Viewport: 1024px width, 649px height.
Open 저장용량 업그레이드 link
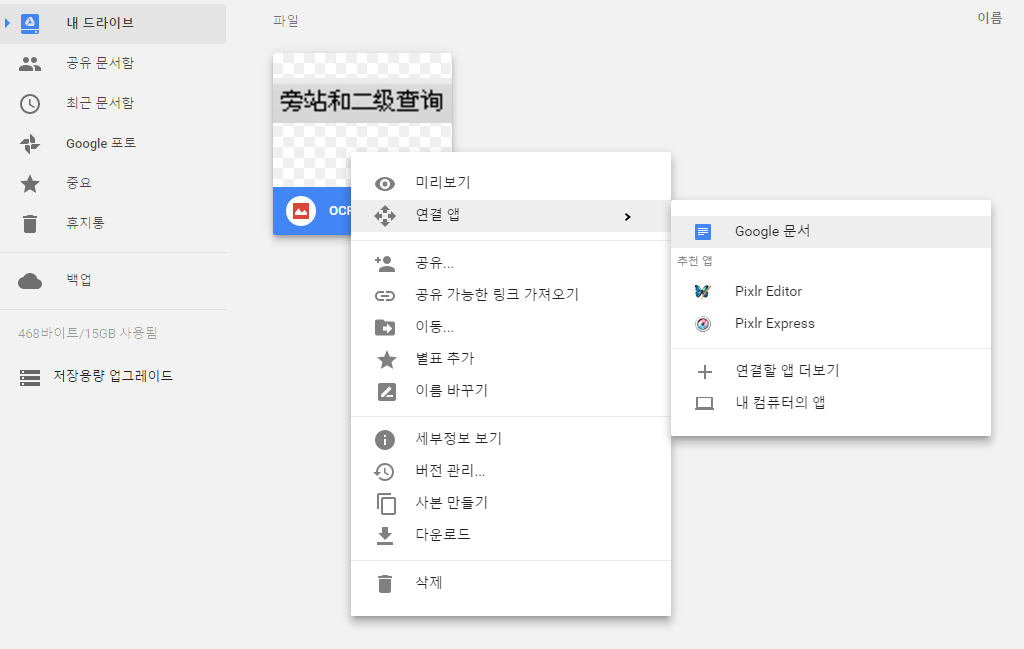click(x=113, y=376)
